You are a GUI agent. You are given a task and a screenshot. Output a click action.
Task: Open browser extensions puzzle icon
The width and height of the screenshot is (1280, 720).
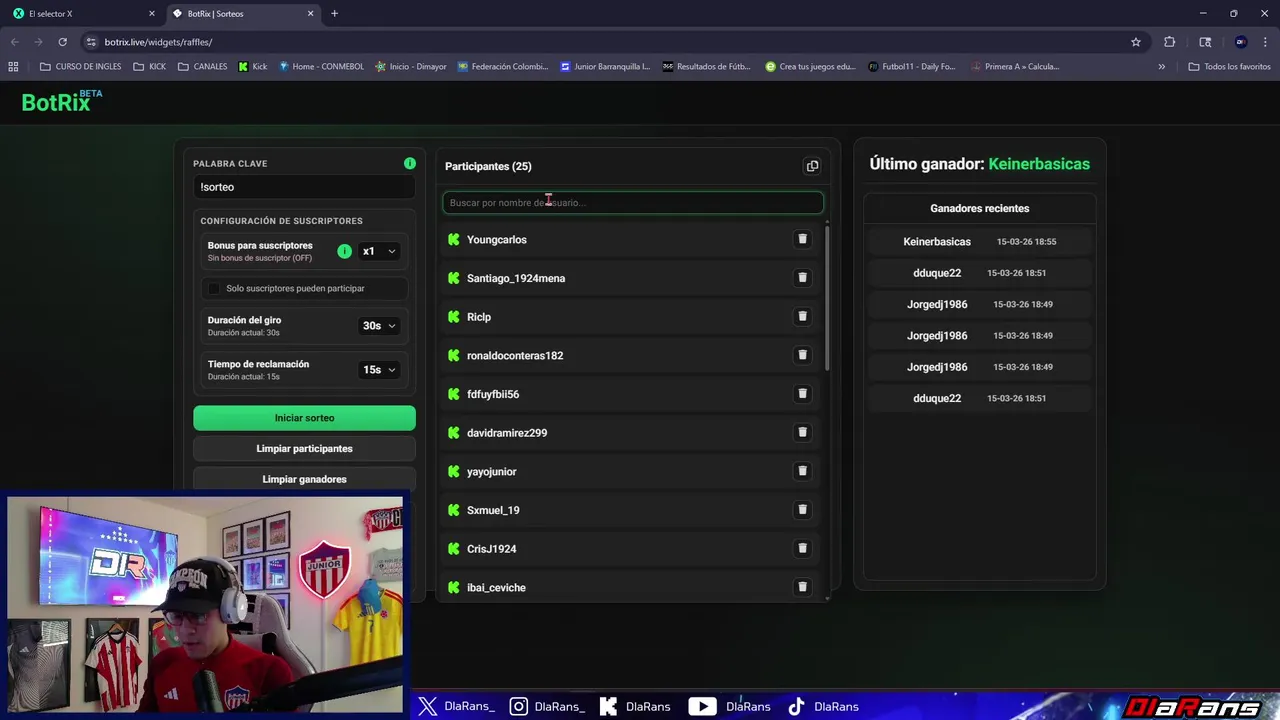1169,42
